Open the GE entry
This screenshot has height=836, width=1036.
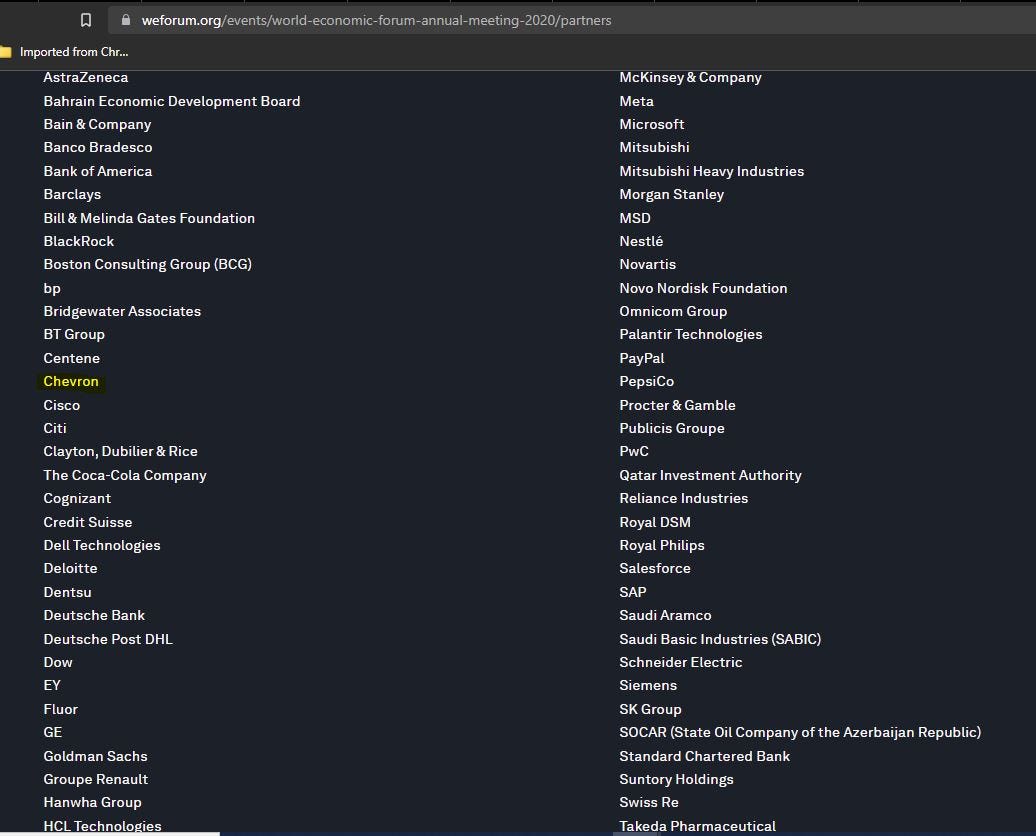click(x=53, y=732)
